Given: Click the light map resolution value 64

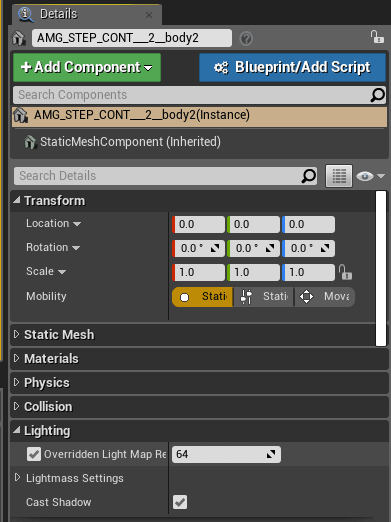Looking at the screenshot, I should 226,454.
